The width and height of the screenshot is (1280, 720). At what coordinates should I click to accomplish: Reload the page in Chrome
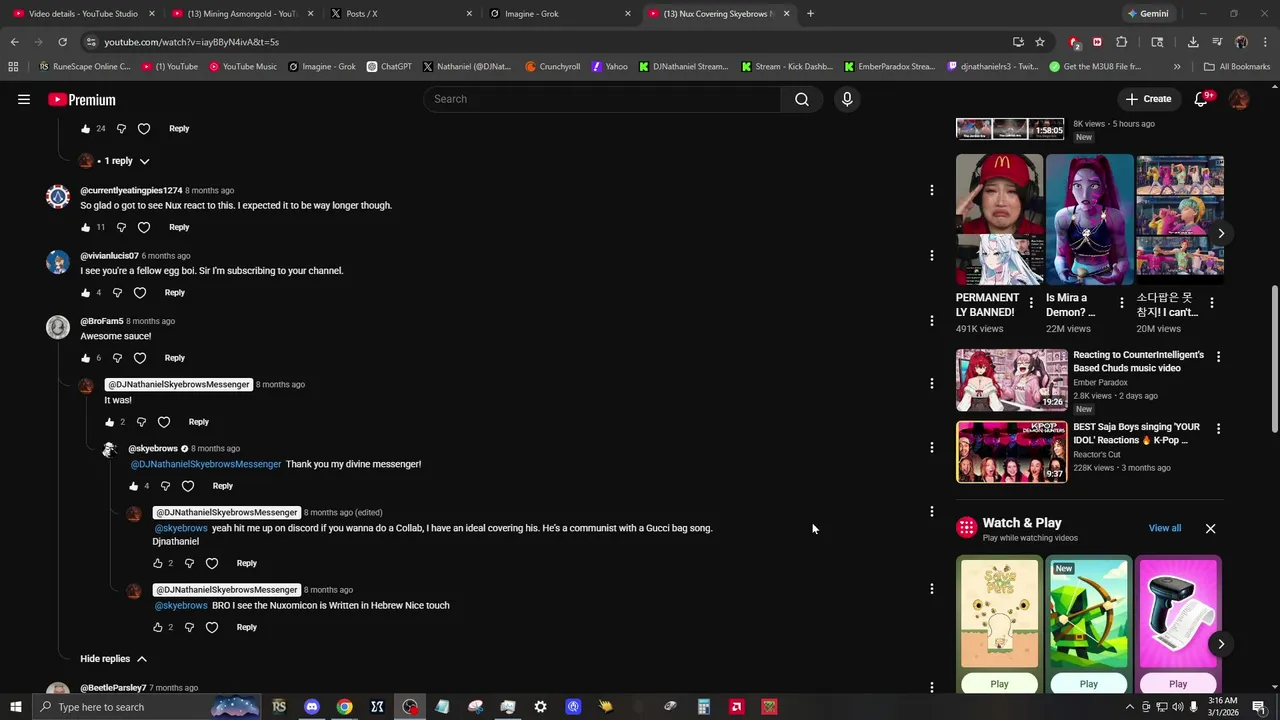pos(62,42)
